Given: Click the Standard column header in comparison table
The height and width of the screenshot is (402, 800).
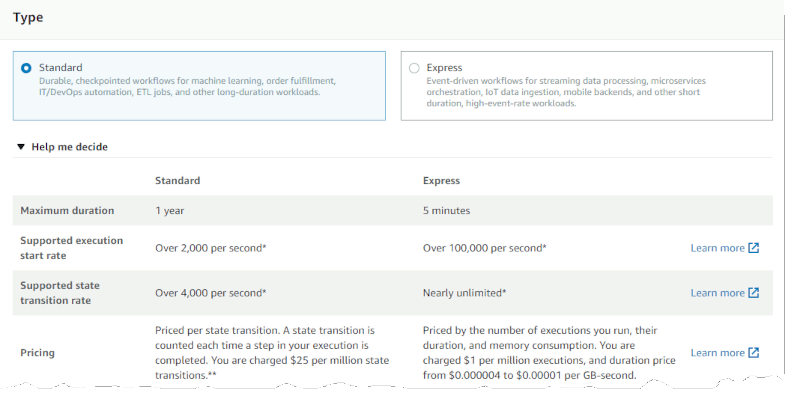Looking at the screenshot, I should (x=178, y=181).
